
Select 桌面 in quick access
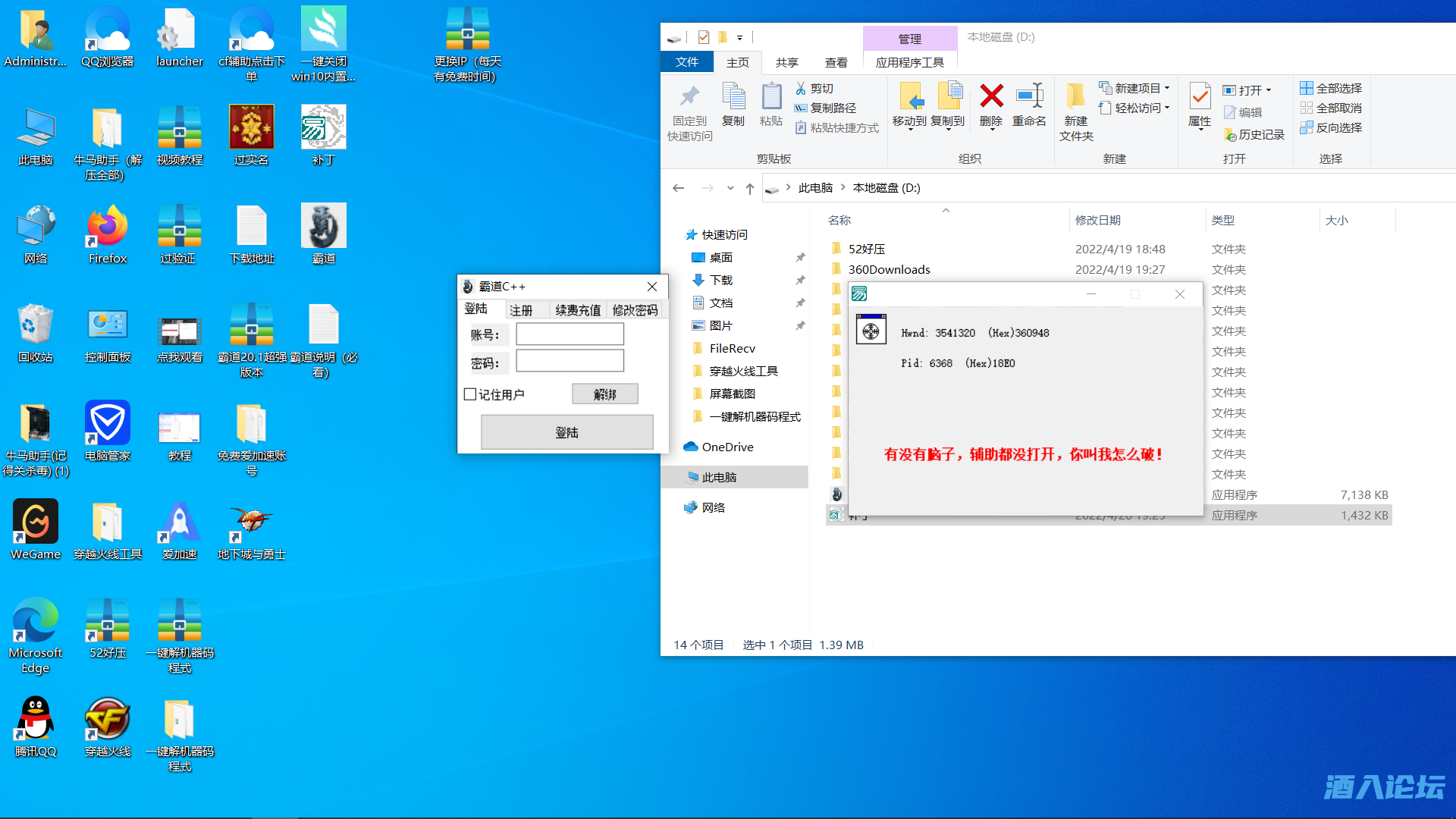720,257
